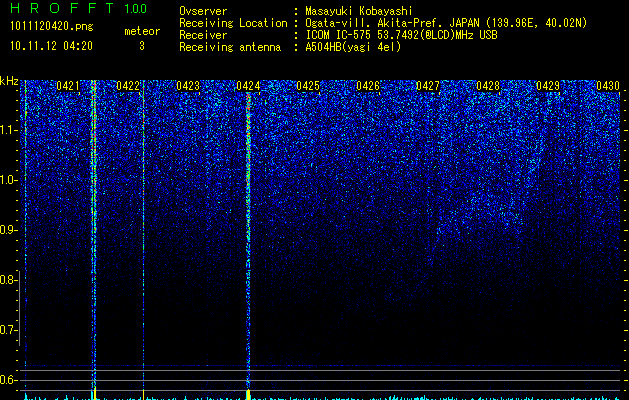629x400 pixels.
Task: Click the Receiving antenna field label
Action: (x=230, y=47)
